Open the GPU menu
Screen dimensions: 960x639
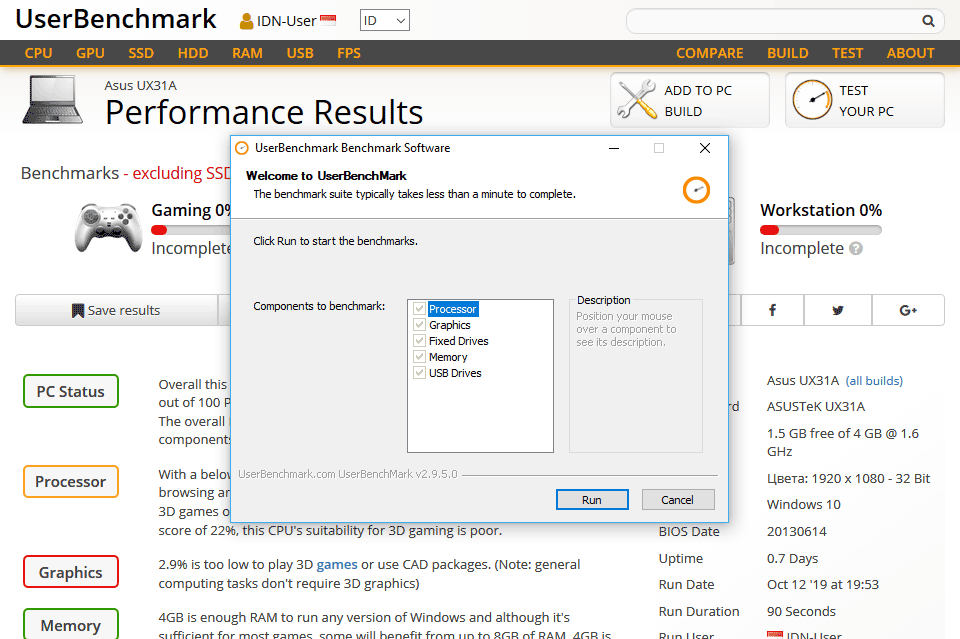pyautogui.click(x=90, y=53)
